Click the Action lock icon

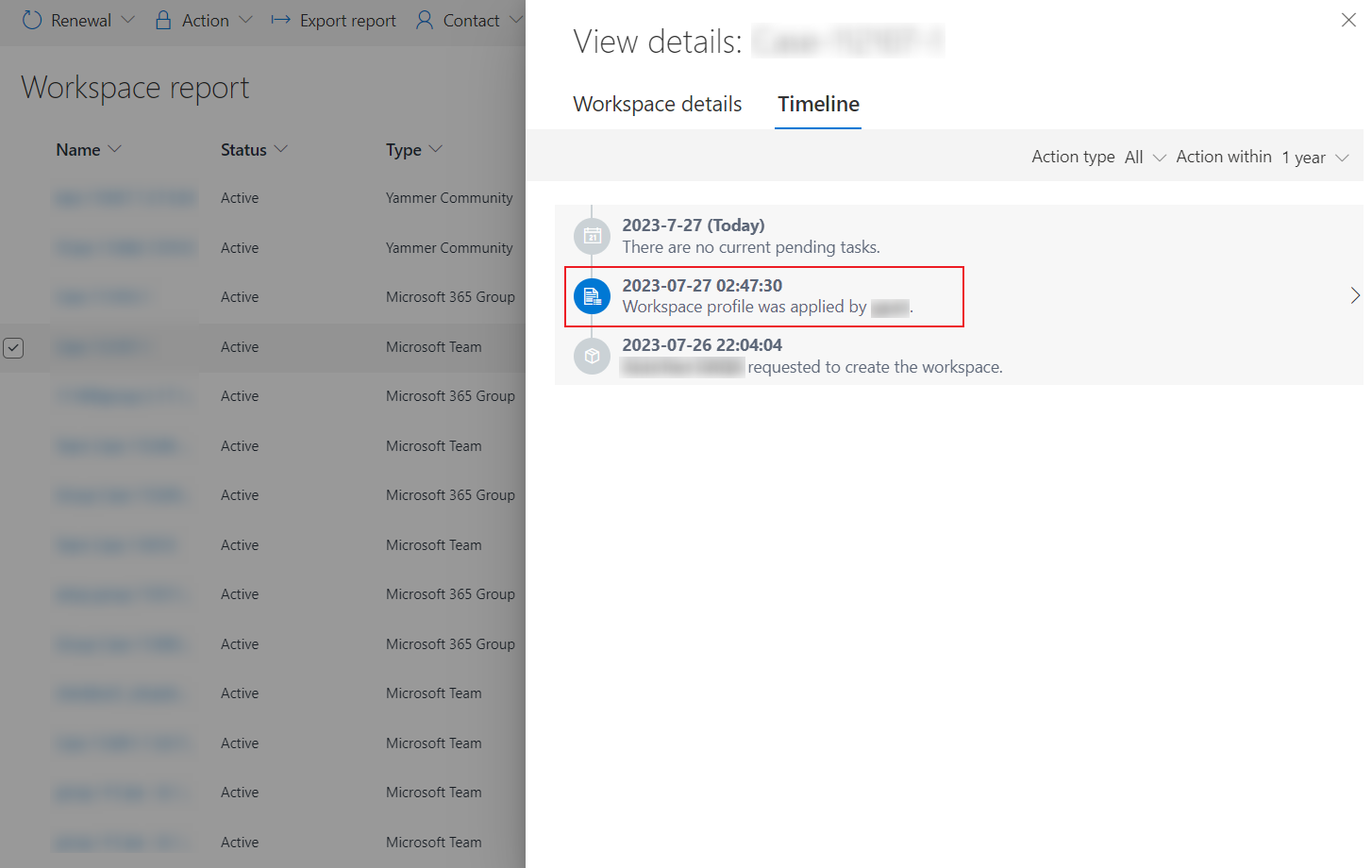163,20
